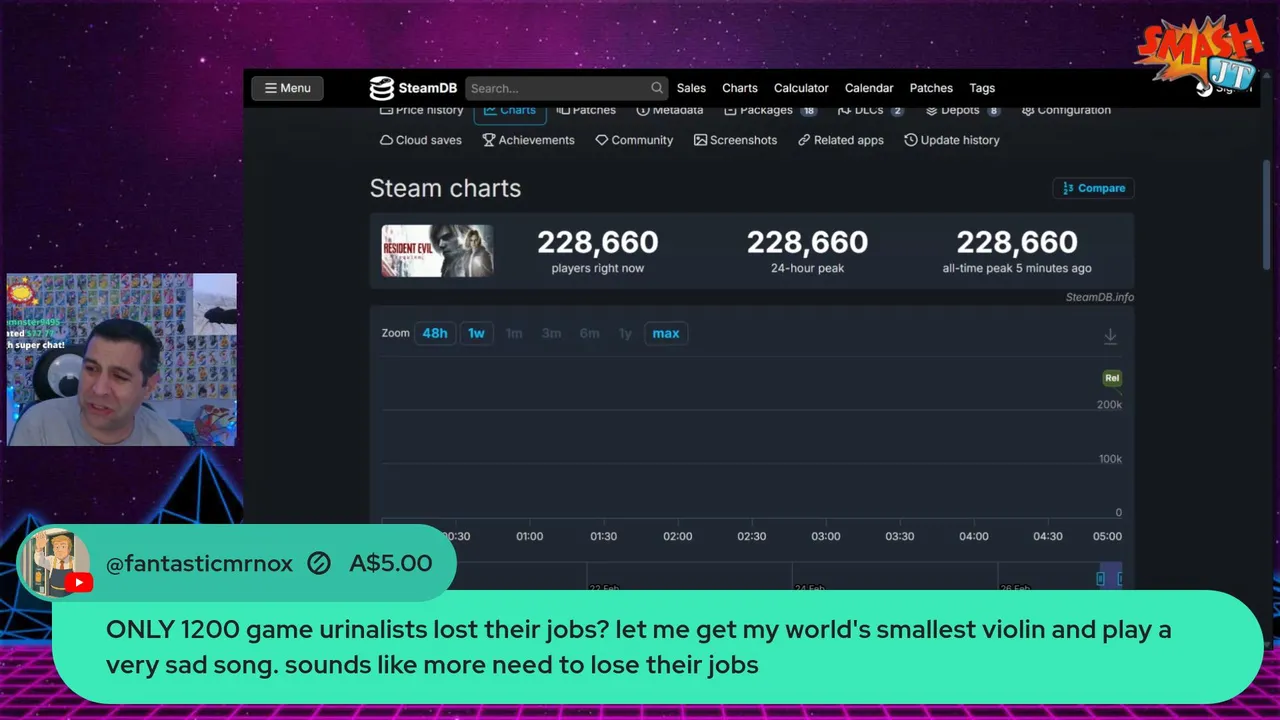This screenshot has width=1280, height=720.
Task: Click the speech bubble icon beside Community
Action: click(x=602, y=140)
